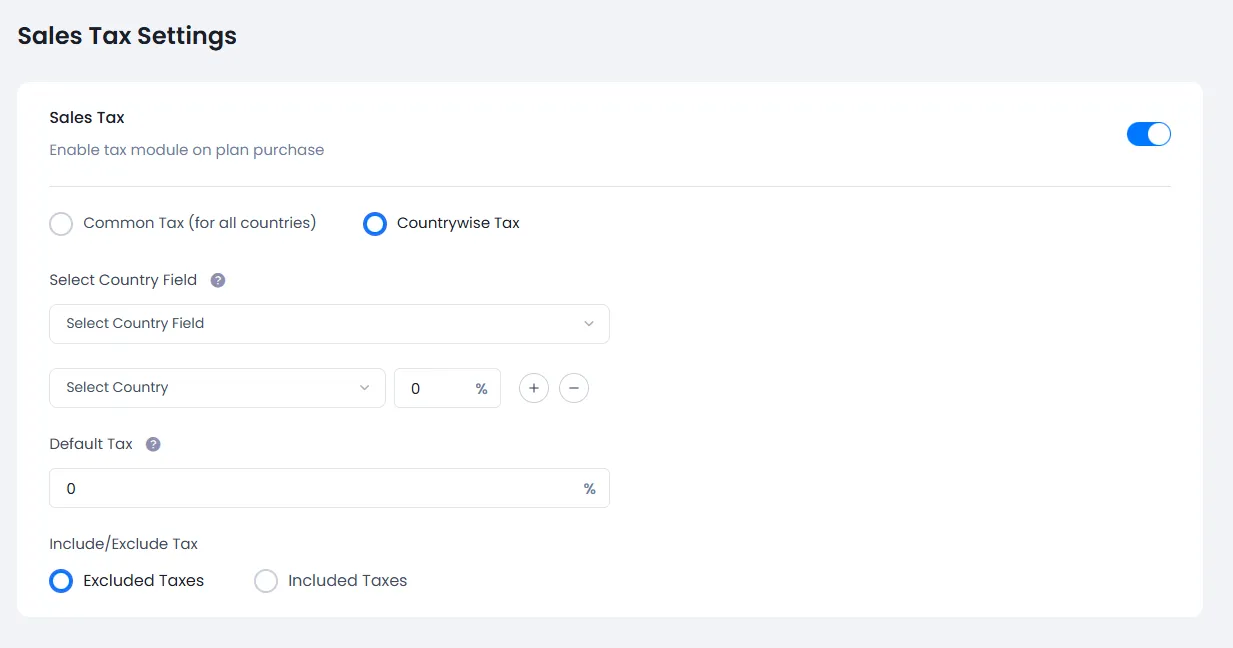
Task: Disable the Sales Tax toggle switch
Action: click(x=1148, y=134)
